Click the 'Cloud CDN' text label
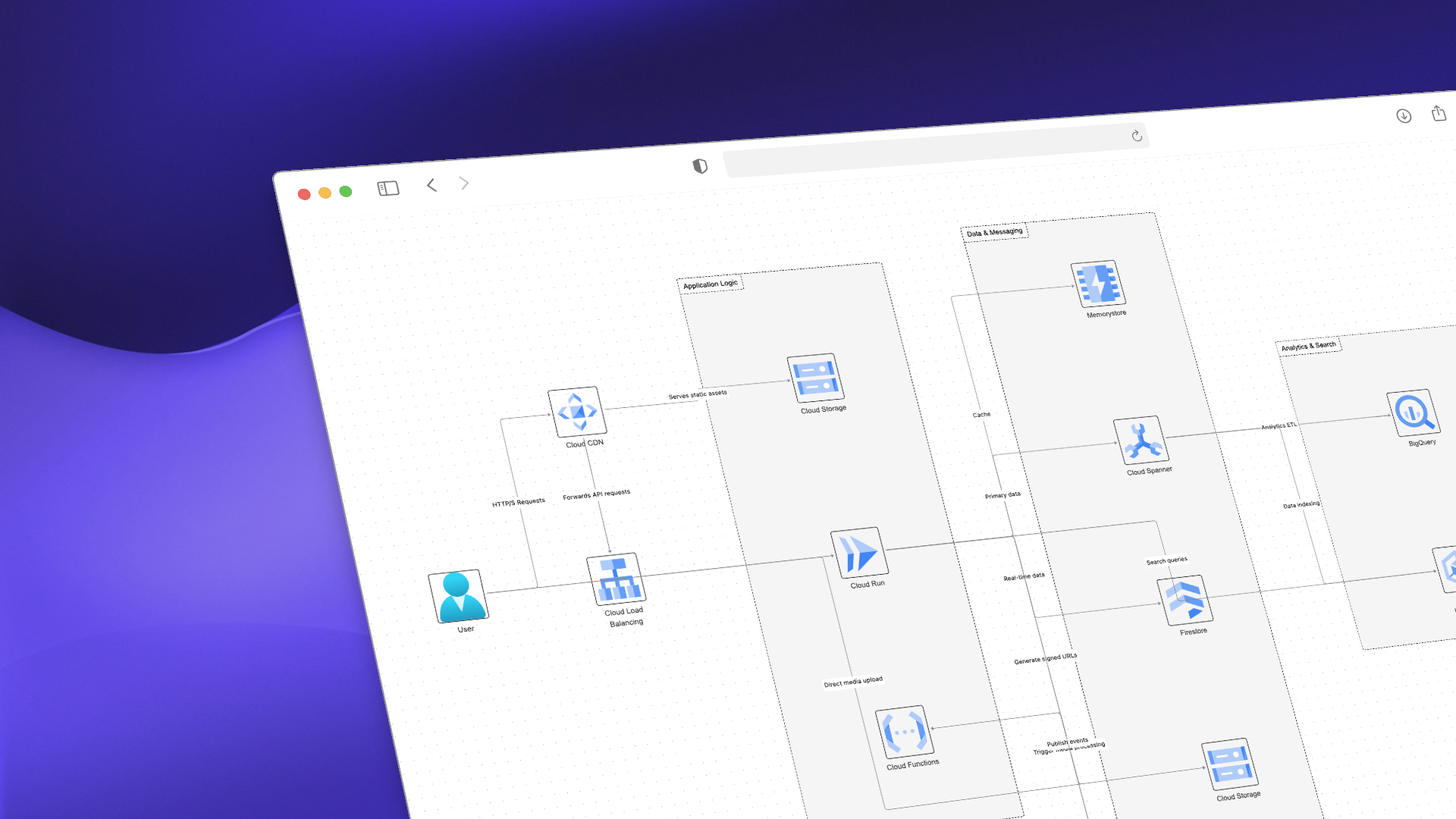 (x=585, y=444)
